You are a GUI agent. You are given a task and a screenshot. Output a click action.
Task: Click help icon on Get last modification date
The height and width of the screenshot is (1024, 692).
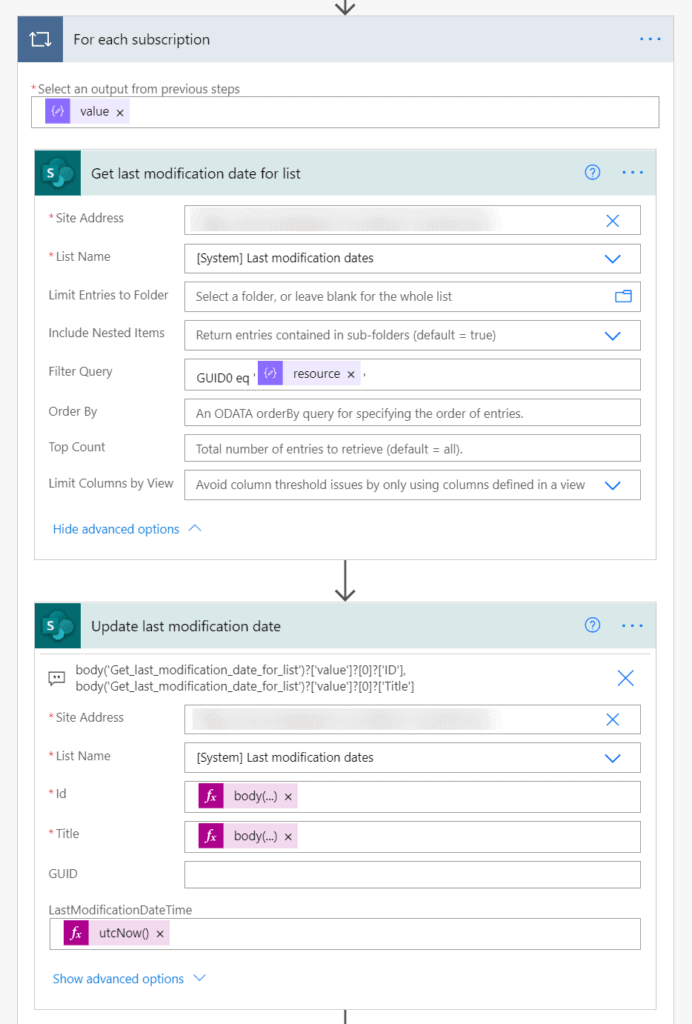click(592, 173)
